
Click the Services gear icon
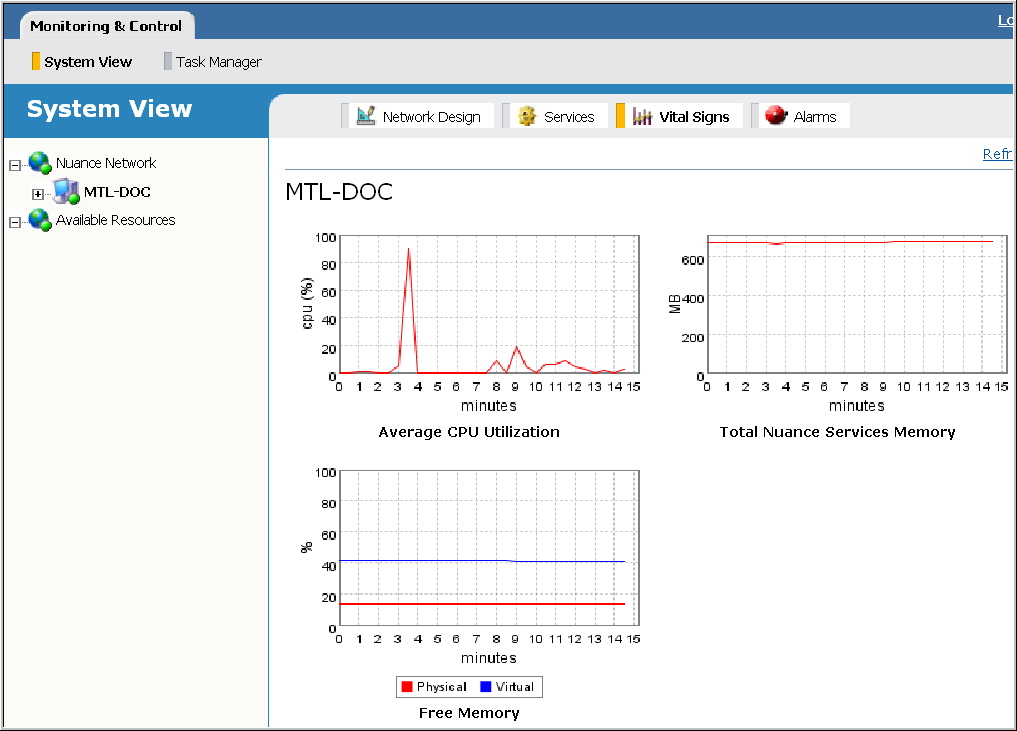click(527, 117)
